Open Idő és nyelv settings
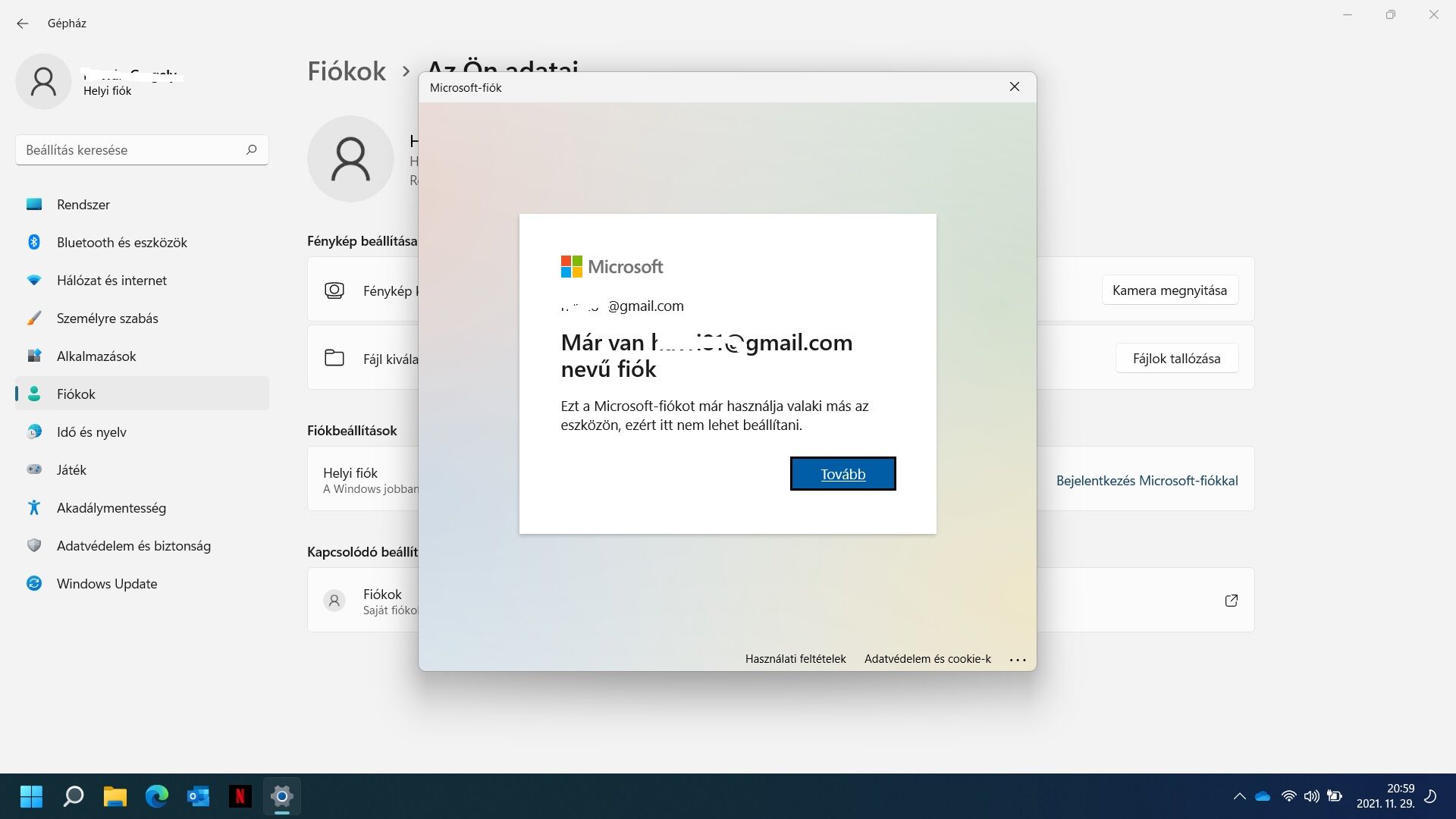This screenshot has width=1456, height=819. (142, 432)
